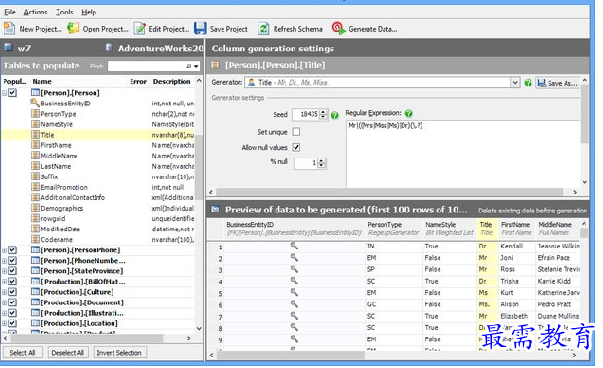
Task: Uncheck the [Person].[Person] populate checkbox
Action: click(13, 93)
